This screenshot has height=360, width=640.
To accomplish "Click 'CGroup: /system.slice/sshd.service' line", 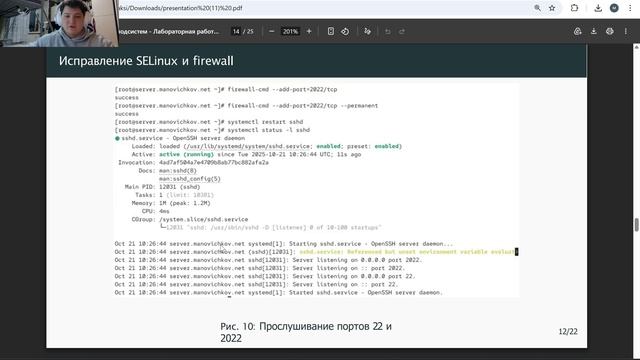I will (x=190, y=220).
